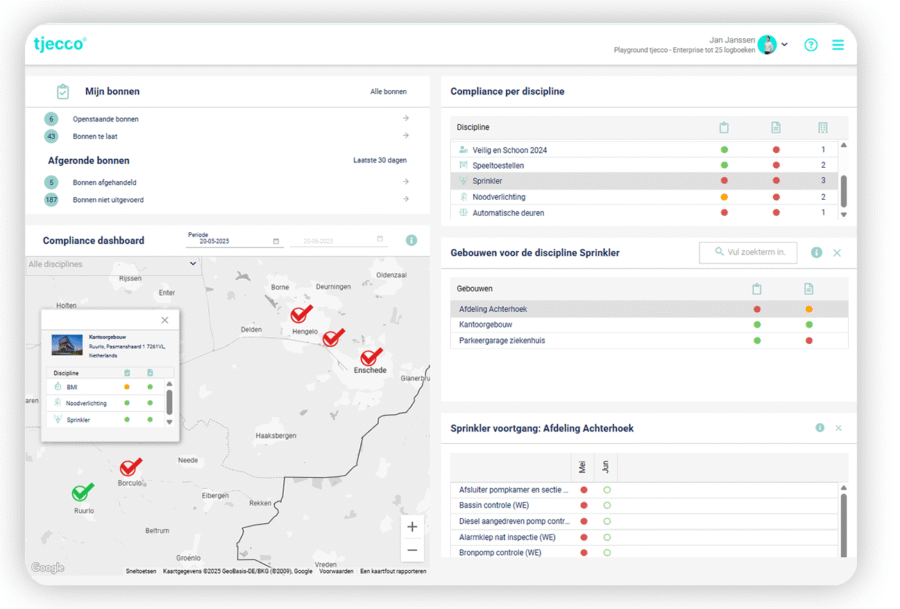Click the Discipline clipboard column header icon
This screenshot has height=609, width=900.
pos(724,127)
